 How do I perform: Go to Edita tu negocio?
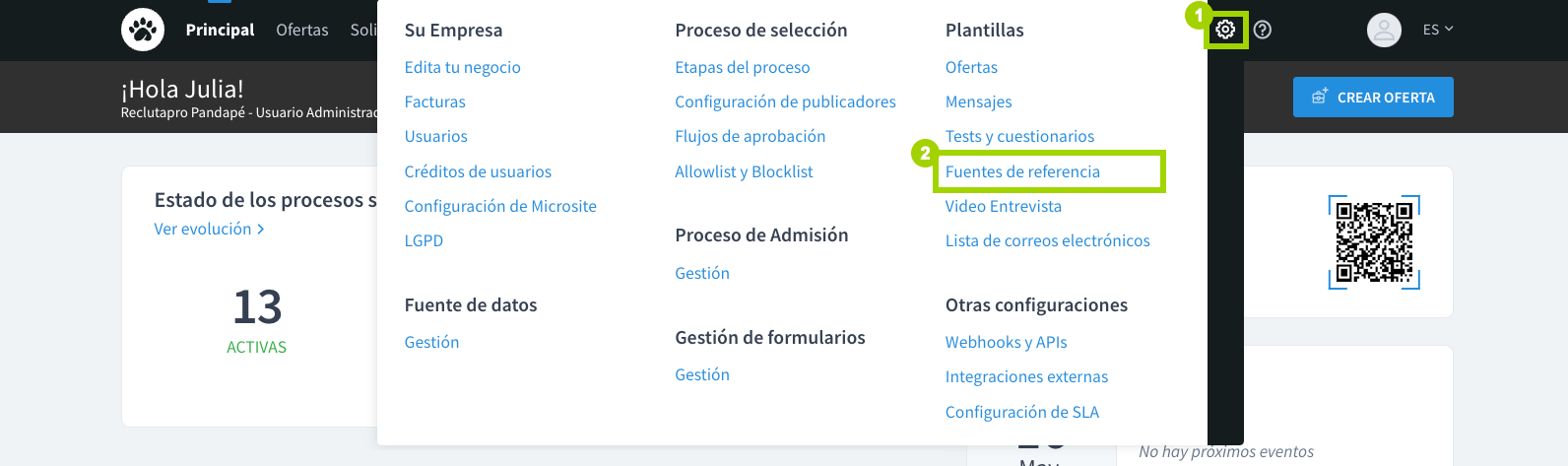point(462,67)
